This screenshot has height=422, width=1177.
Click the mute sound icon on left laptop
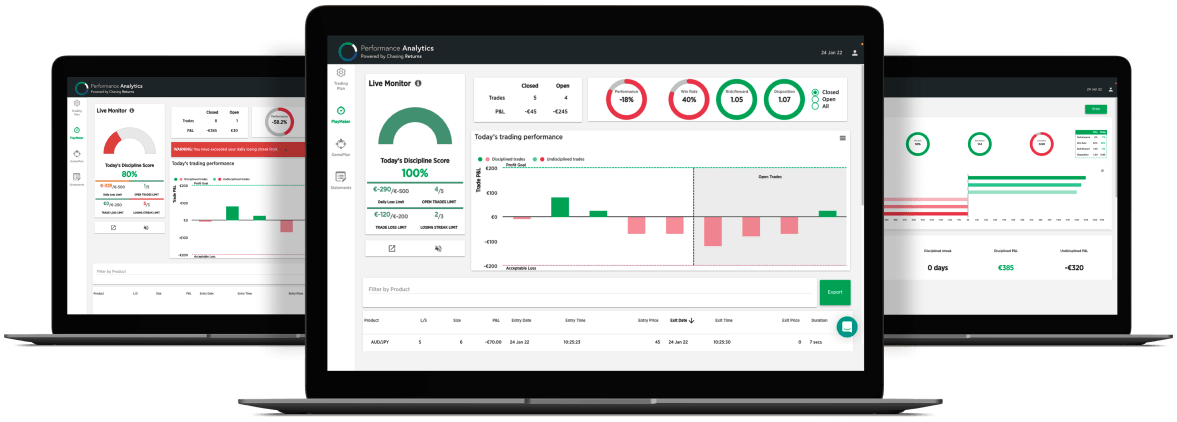pyautogui.click(x=146, y=227)
